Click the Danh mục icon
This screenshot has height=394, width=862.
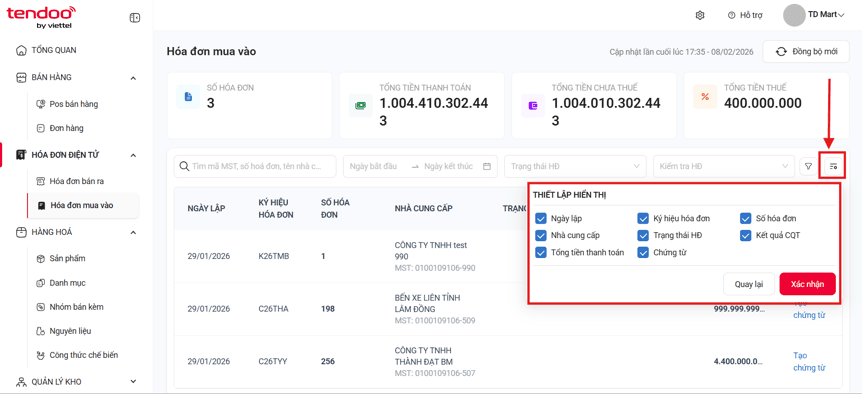[40, 283]
